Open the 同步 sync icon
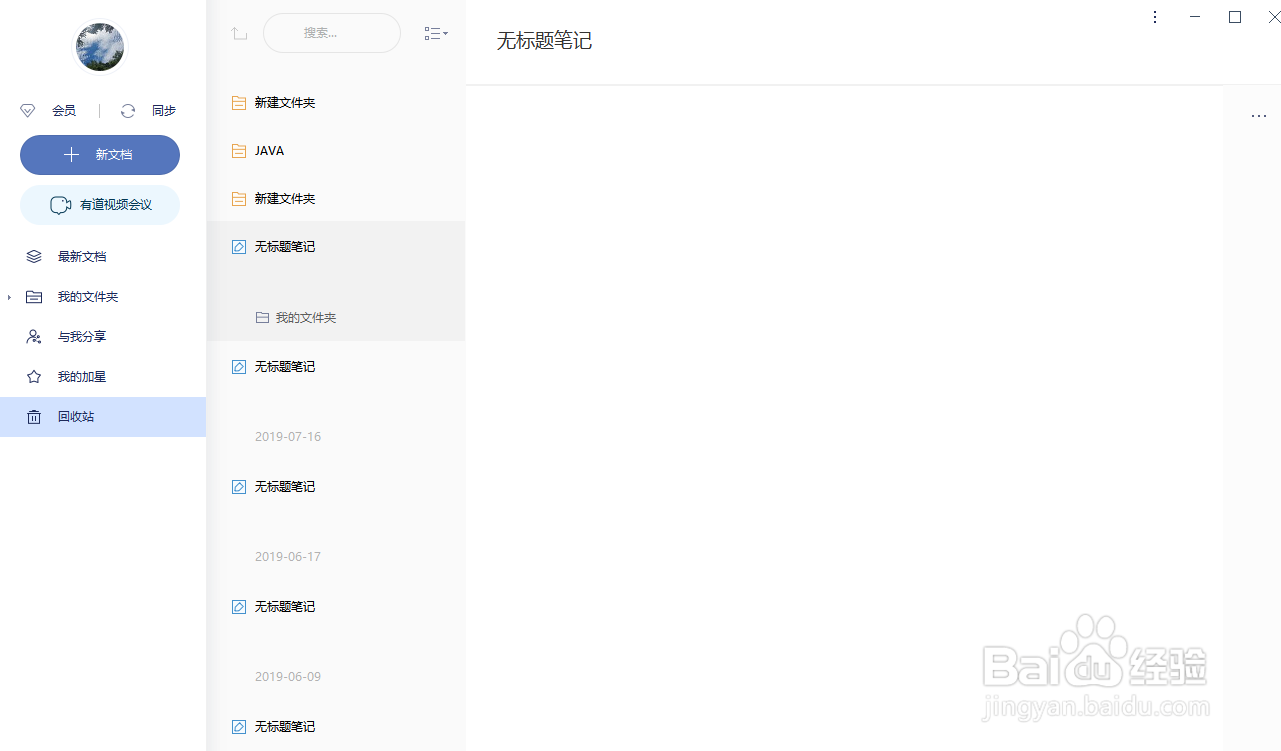This screenshot has width=1281, height=751. (x=128, y=110)
